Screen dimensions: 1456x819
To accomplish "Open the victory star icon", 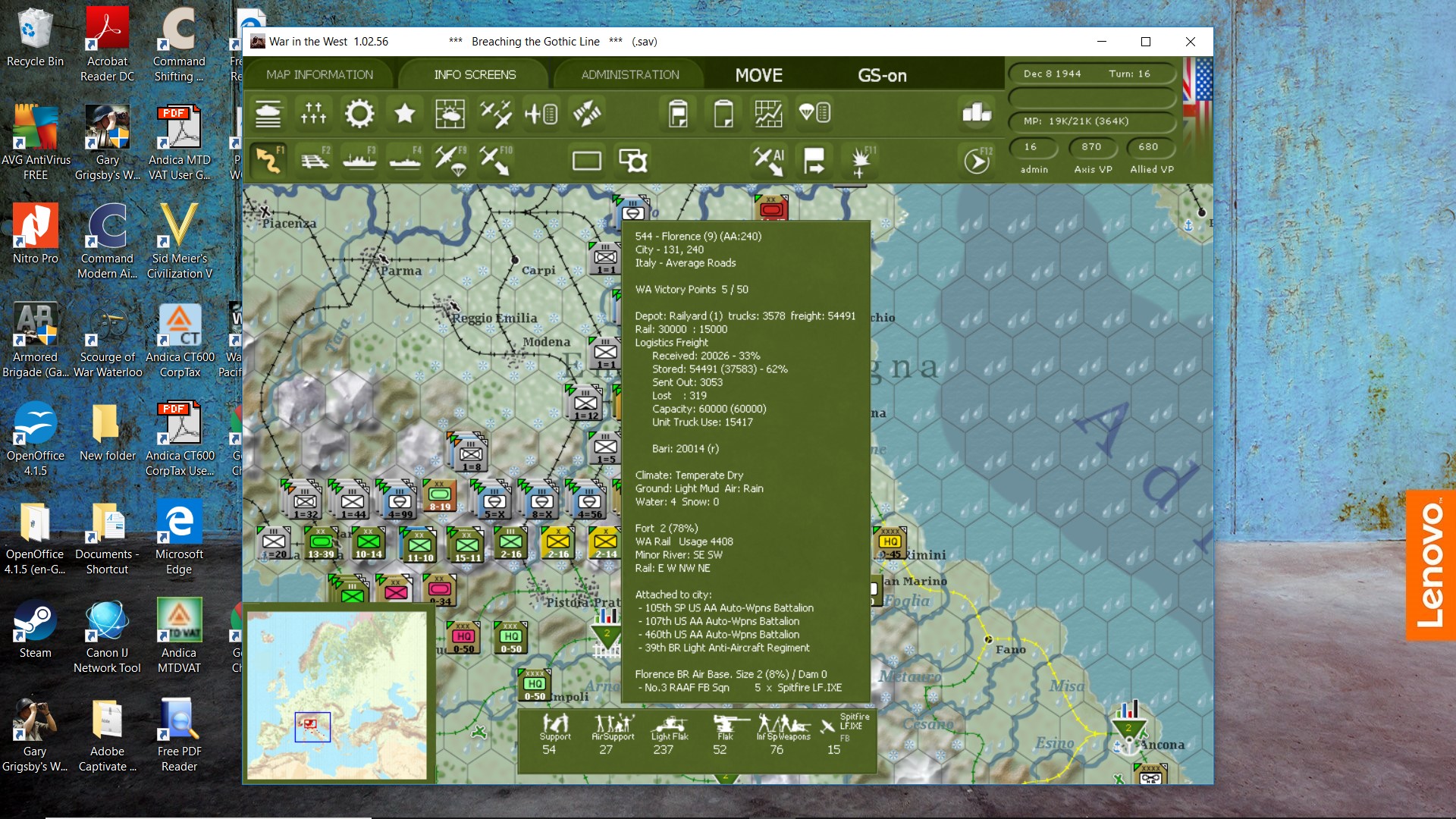I will pos(405,114).
